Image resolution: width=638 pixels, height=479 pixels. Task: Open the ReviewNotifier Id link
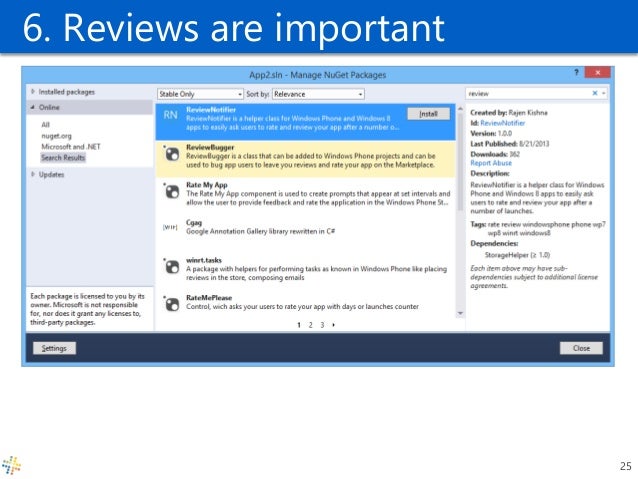tap(503, 123)
